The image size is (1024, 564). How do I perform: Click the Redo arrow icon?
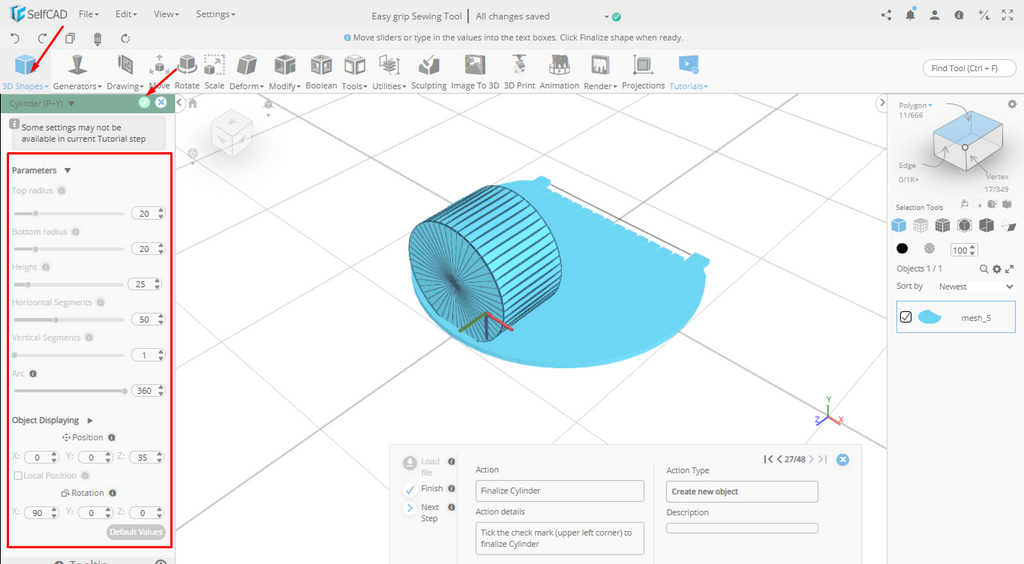(x=42, y=39)
